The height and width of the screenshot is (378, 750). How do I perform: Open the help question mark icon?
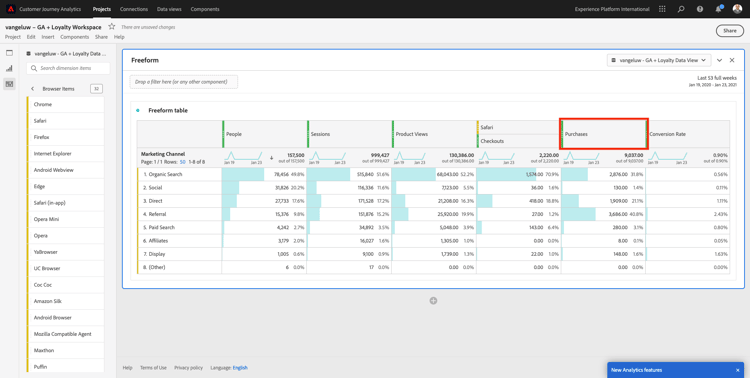[x=700, y=9]
